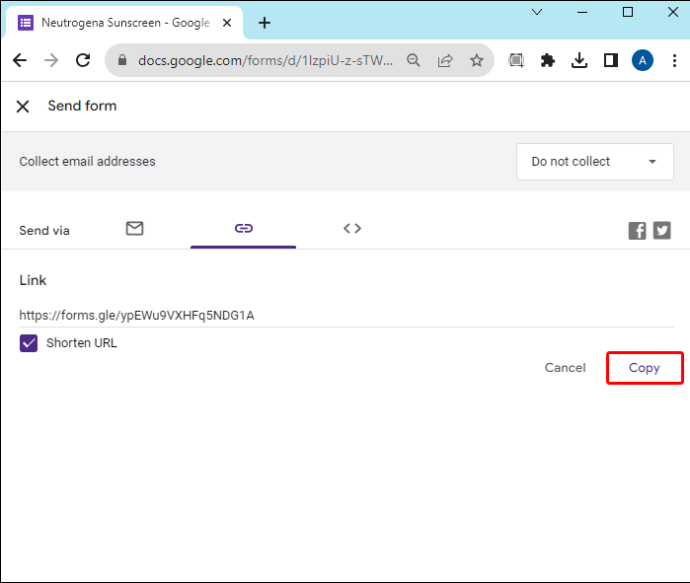Click the share this page icon
690x583 pixels.
point(445,60)
